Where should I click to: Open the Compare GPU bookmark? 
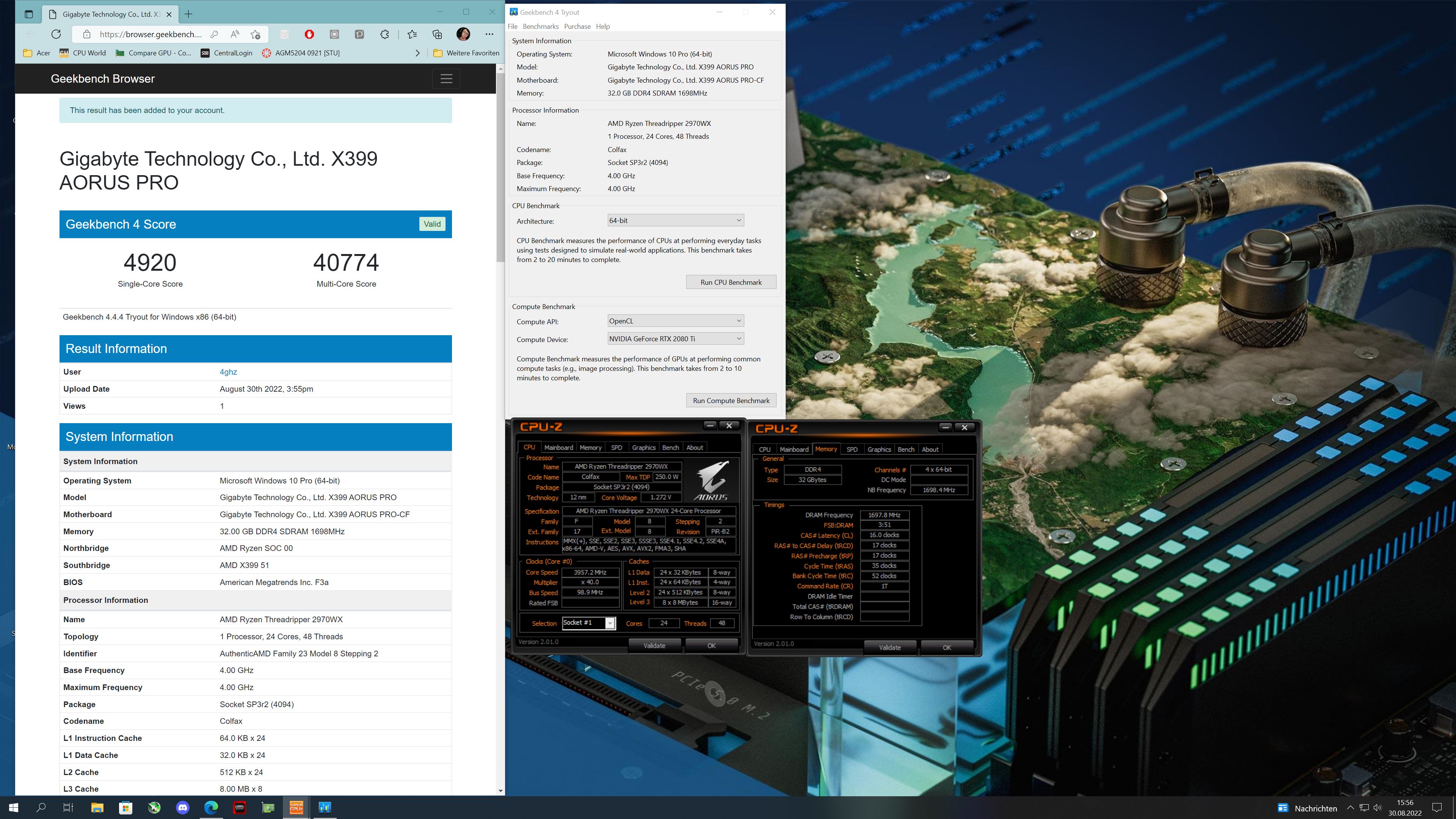tap(153, 53)
